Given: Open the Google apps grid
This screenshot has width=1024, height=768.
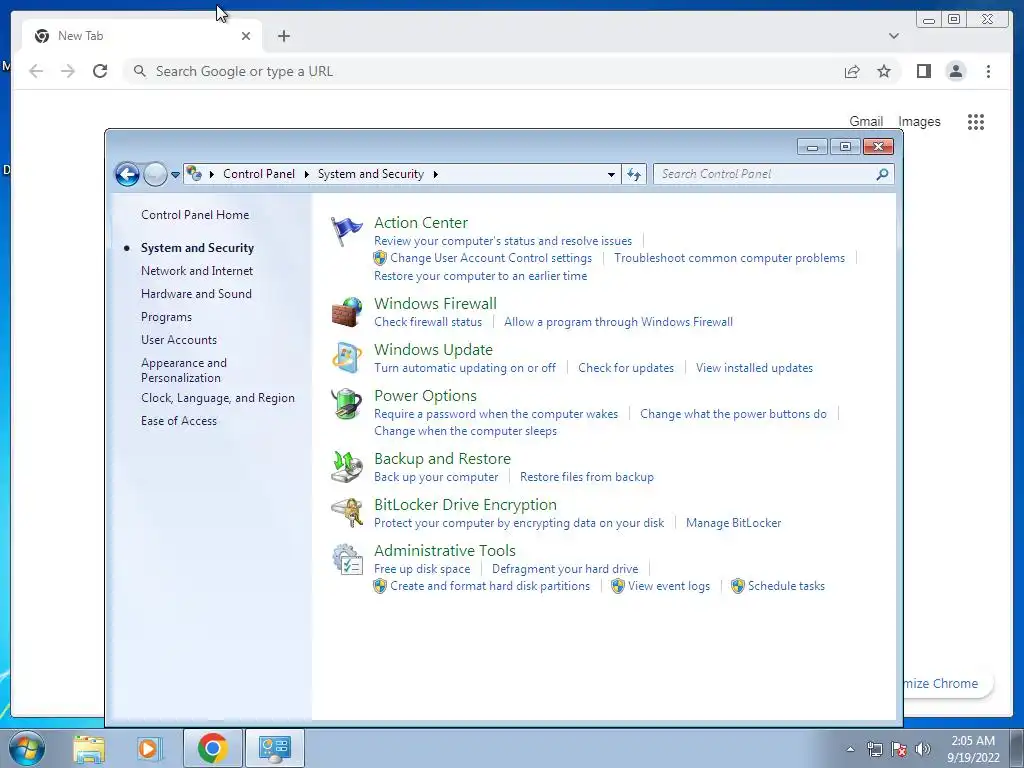Looking at the screenshot, I should point(976,121).
